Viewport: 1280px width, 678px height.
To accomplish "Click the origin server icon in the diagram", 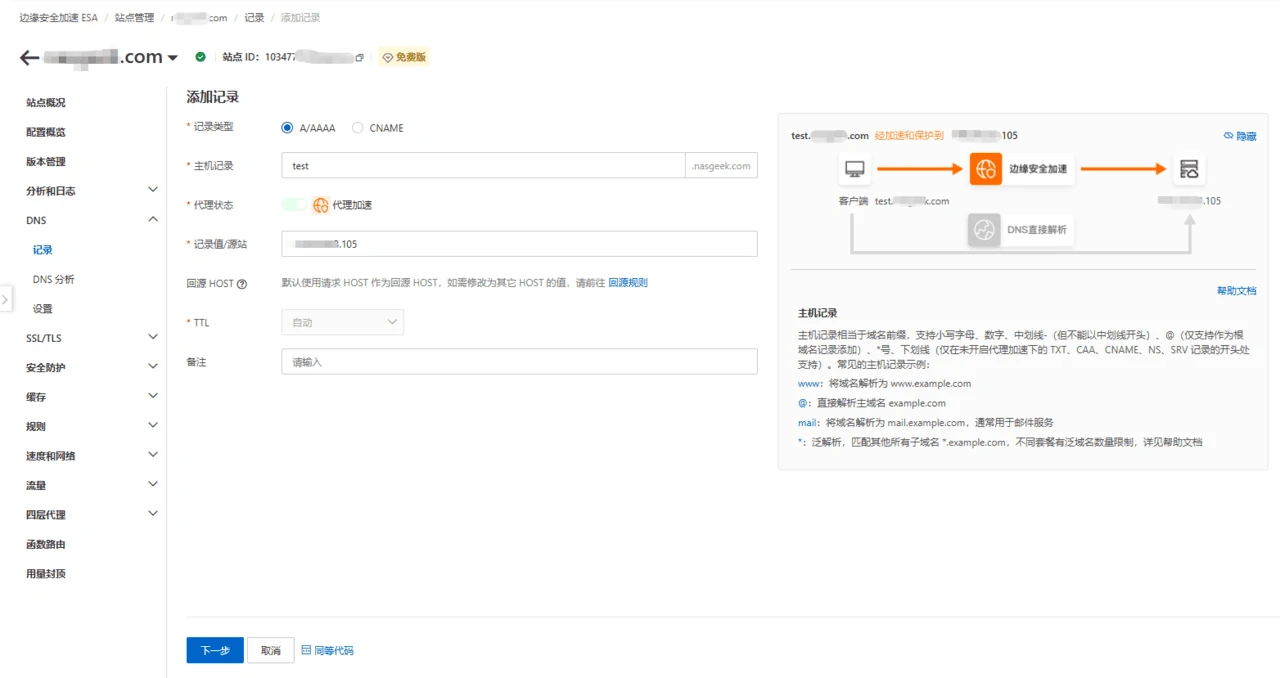I will click(1189, 169).
